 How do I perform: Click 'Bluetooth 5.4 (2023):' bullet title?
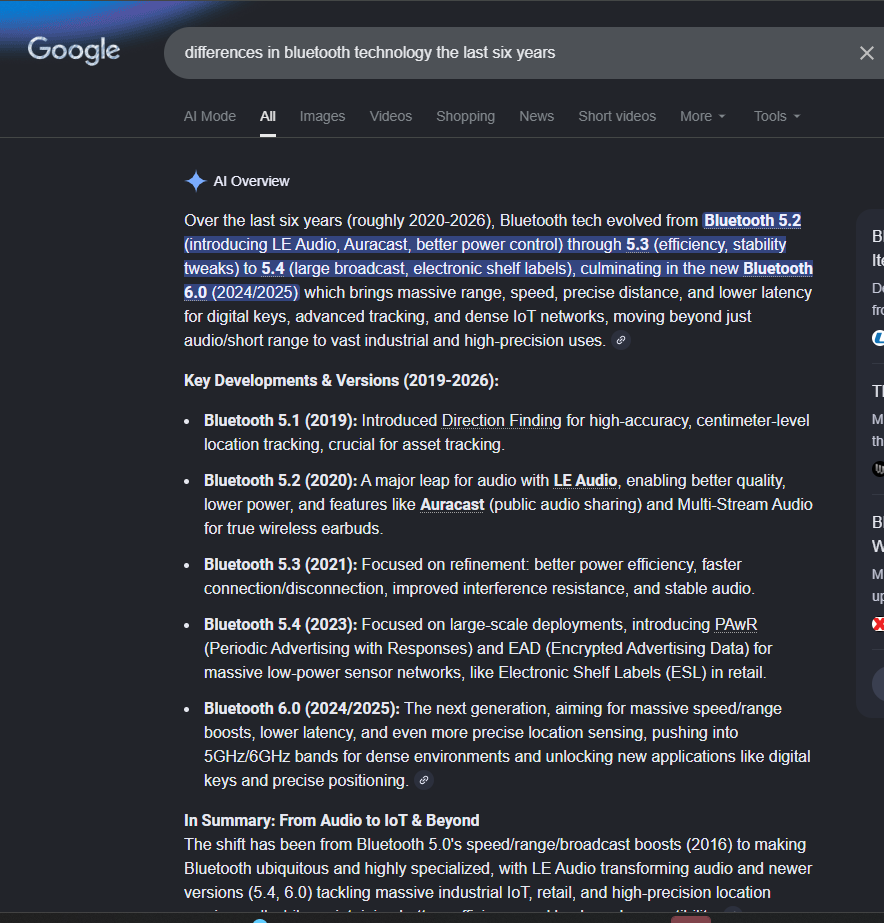(280, 624)
